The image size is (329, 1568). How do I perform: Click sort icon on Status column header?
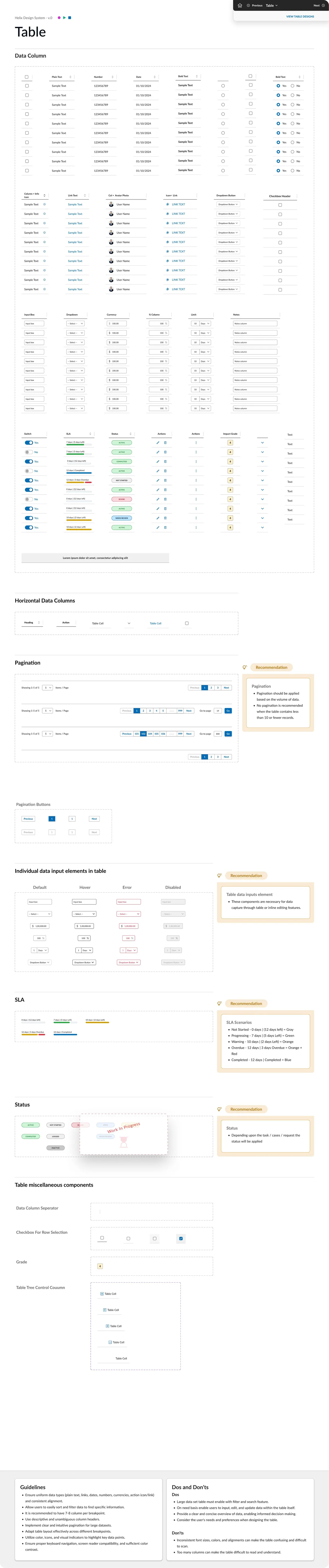(x=131, y=434)
